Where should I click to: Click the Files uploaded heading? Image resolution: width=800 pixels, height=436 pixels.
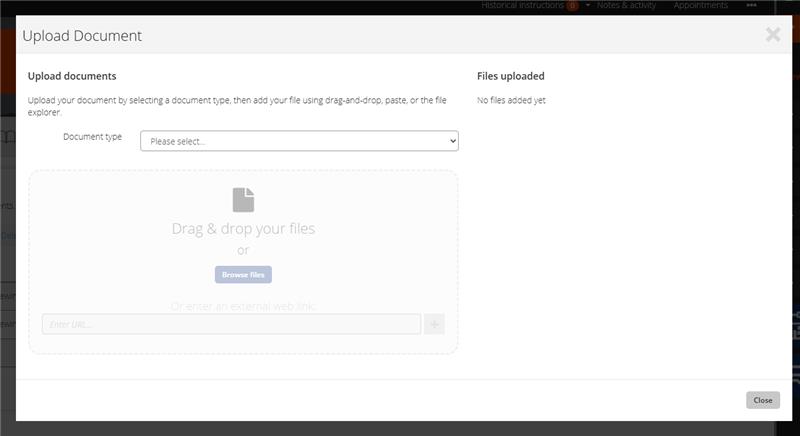coord(510,76)
